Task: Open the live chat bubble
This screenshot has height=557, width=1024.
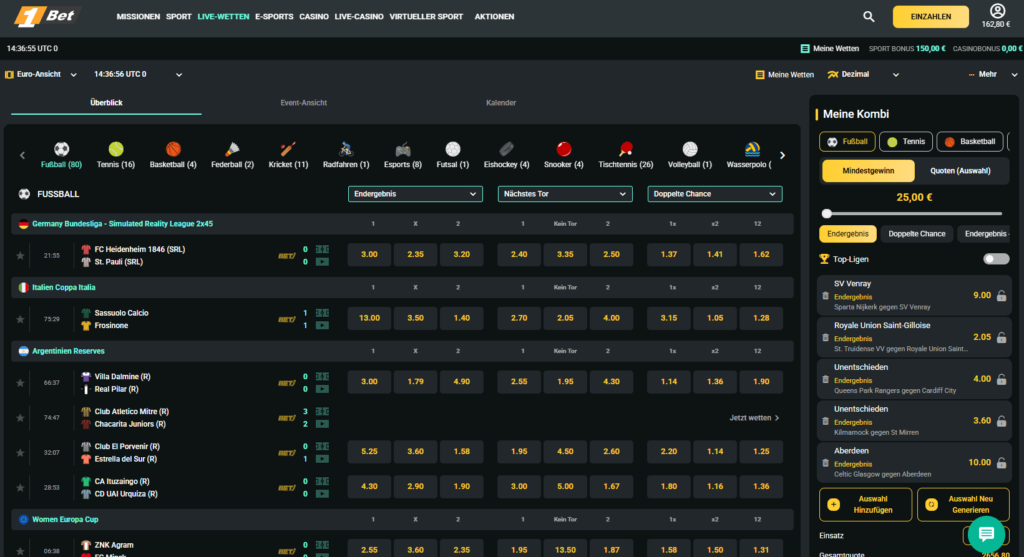Action: tap(986, 534)
